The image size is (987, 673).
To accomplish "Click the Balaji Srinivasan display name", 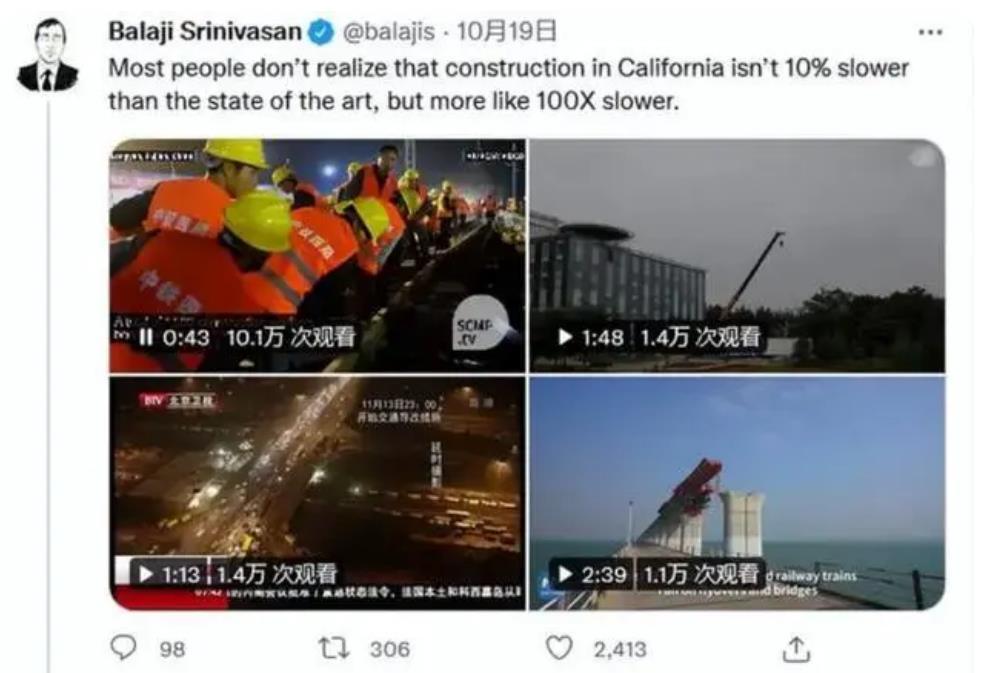I will tap(205, 31).
